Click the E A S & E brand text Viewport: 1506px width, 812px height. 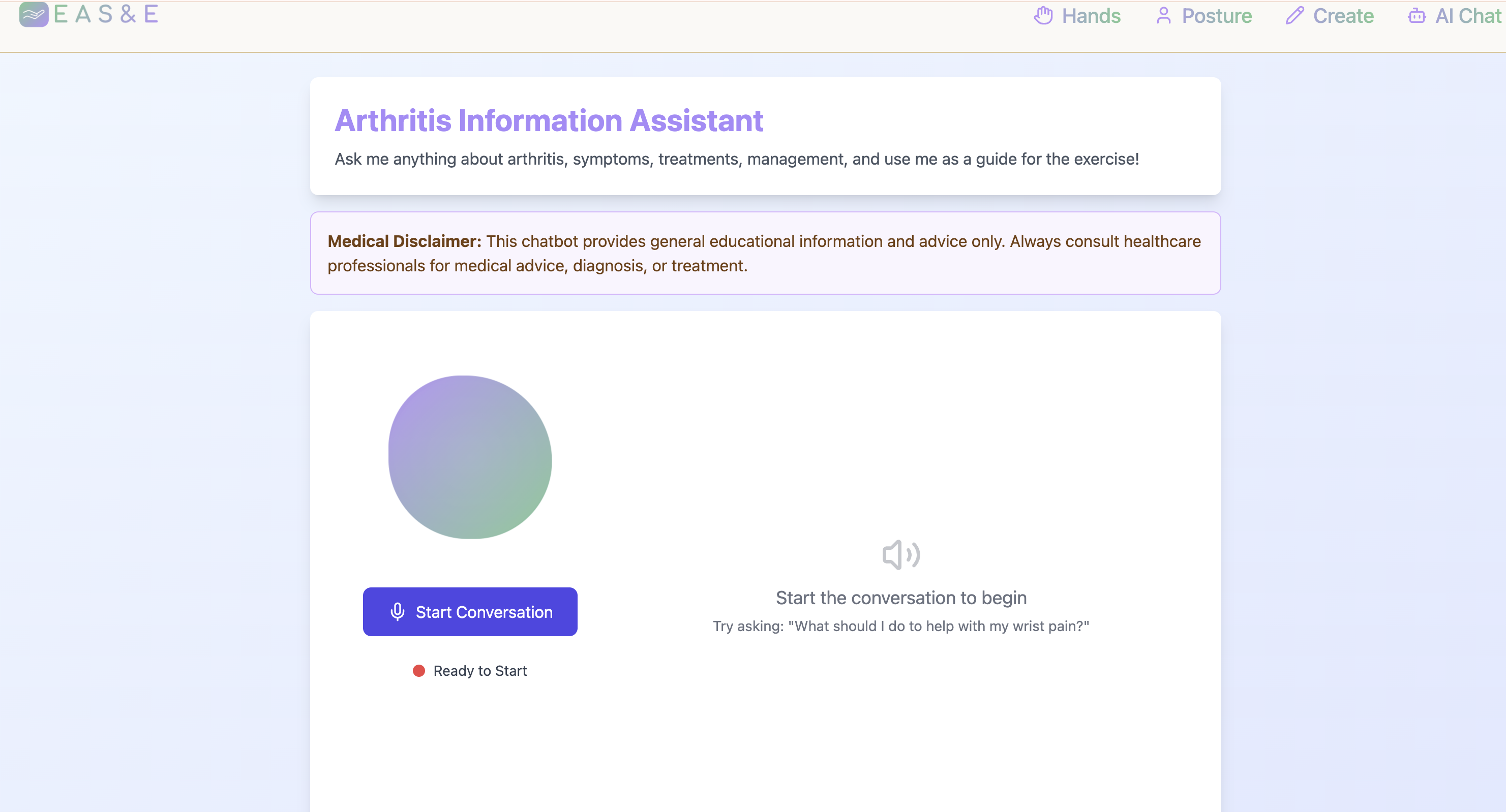[x=106, y=14]
